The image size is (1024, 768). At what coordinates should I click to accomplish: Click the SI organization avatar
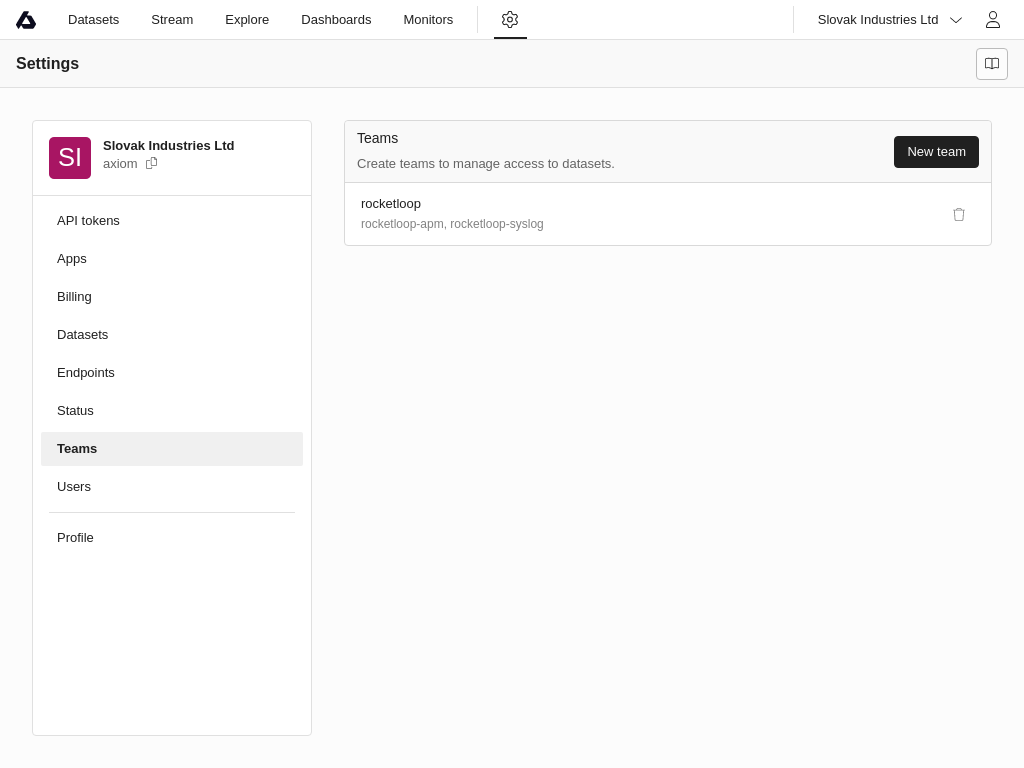tap(70, 158)
